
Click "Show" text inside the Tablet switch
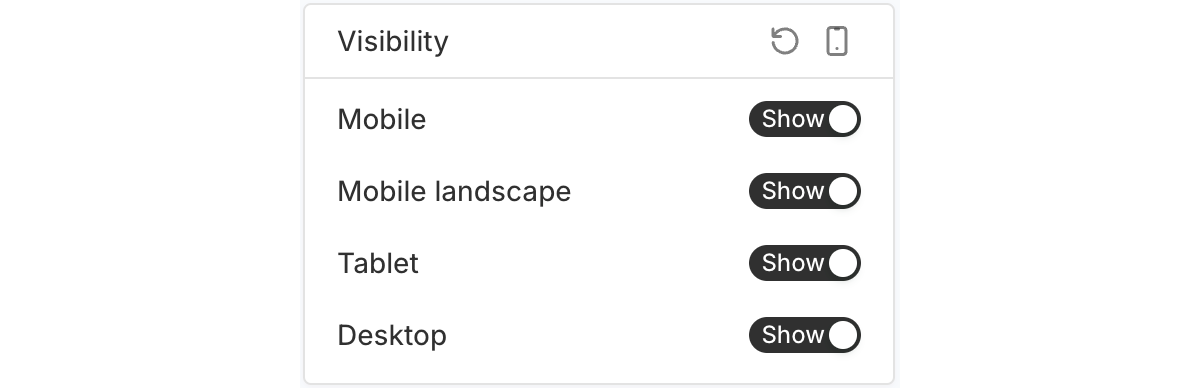click(793, 263)
